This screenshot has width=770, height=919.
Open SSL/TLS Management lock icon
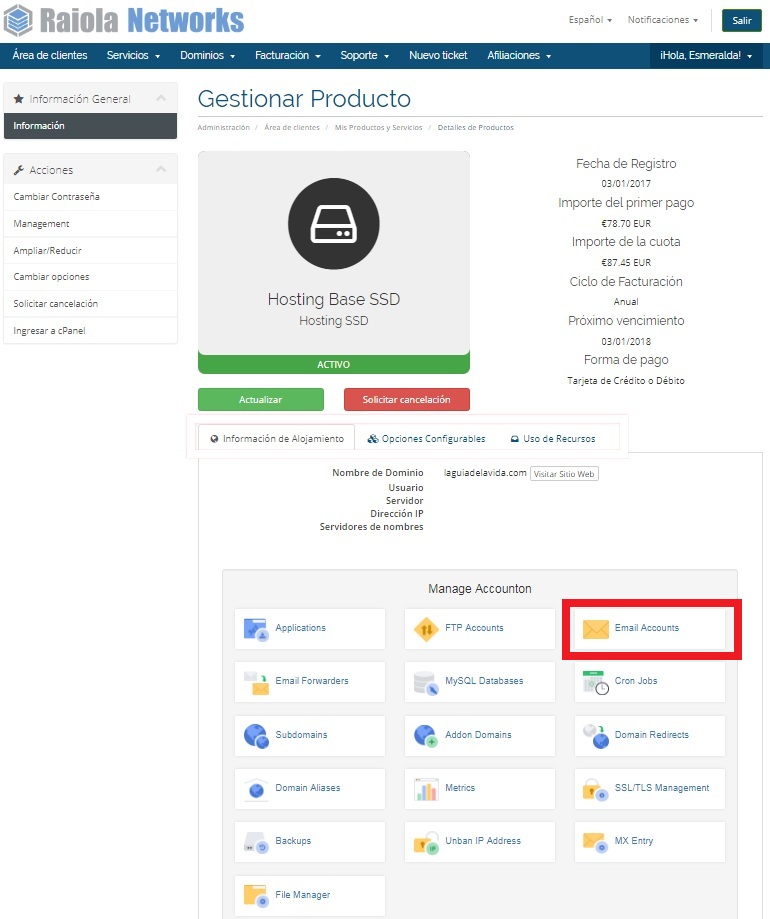click(596, 789)
